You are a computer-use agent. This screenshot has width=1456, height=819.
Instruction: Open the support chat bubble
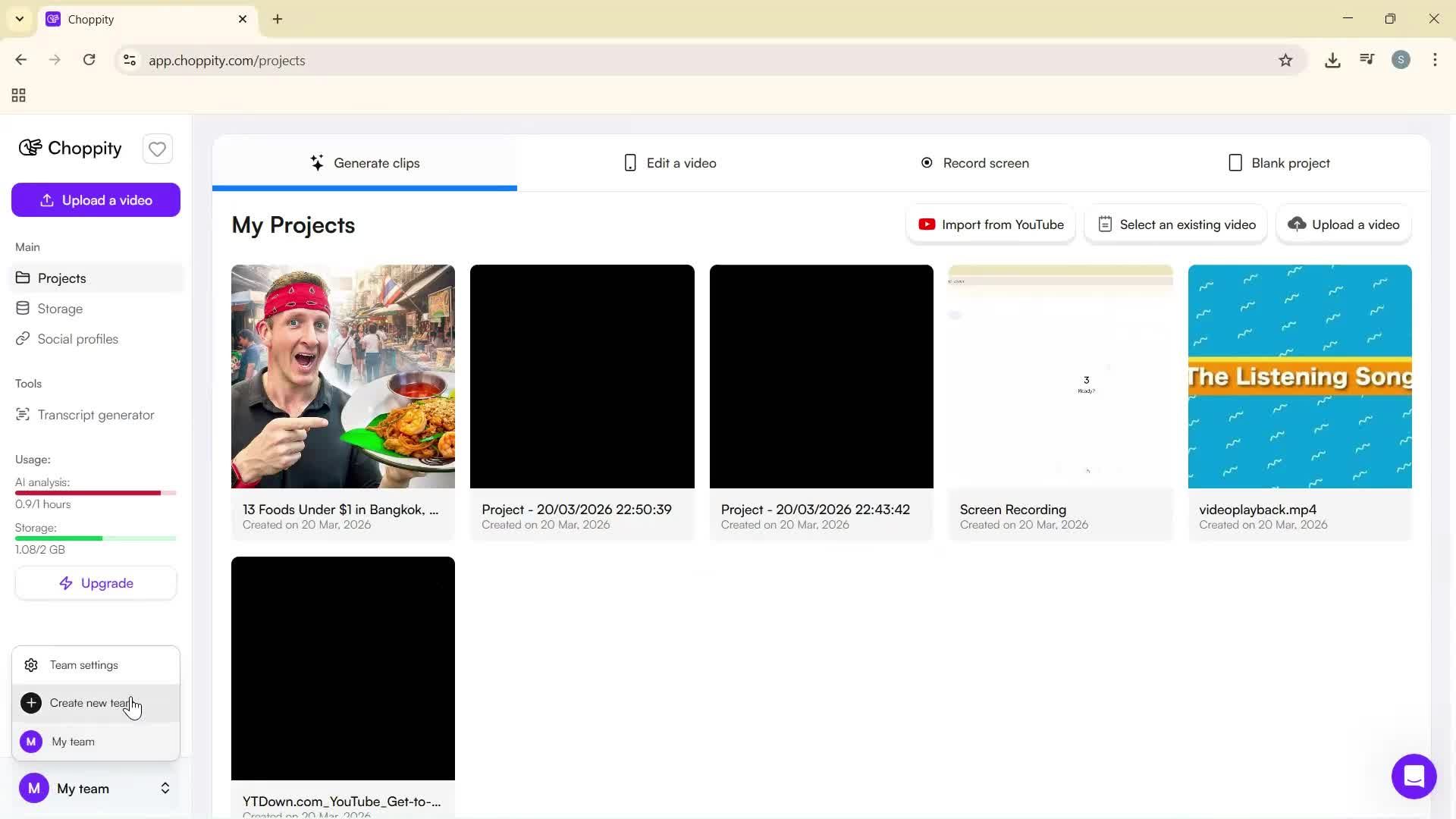coord(1413,777)
